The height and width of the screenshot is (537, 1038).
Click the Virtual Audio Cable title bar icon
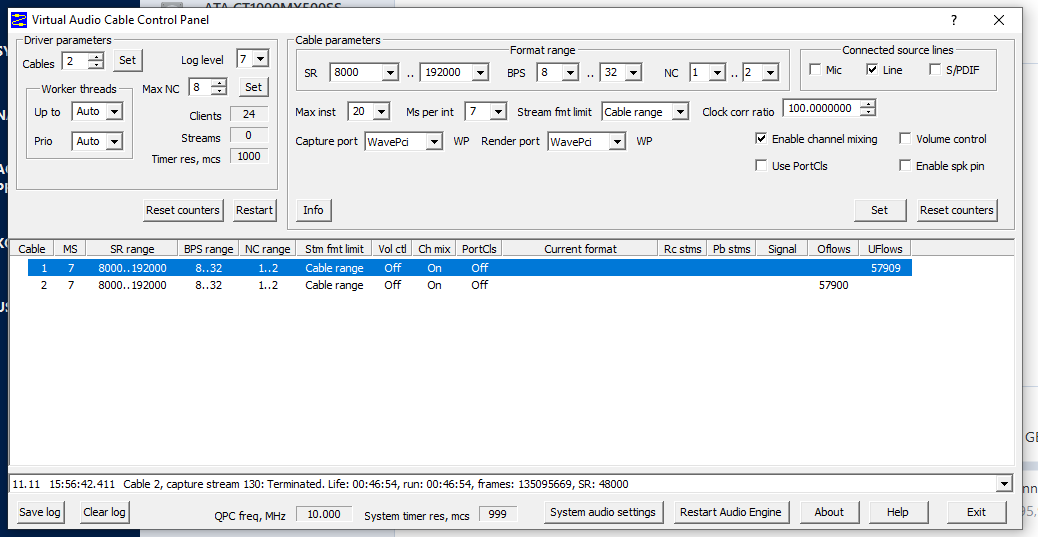[19, 20]
